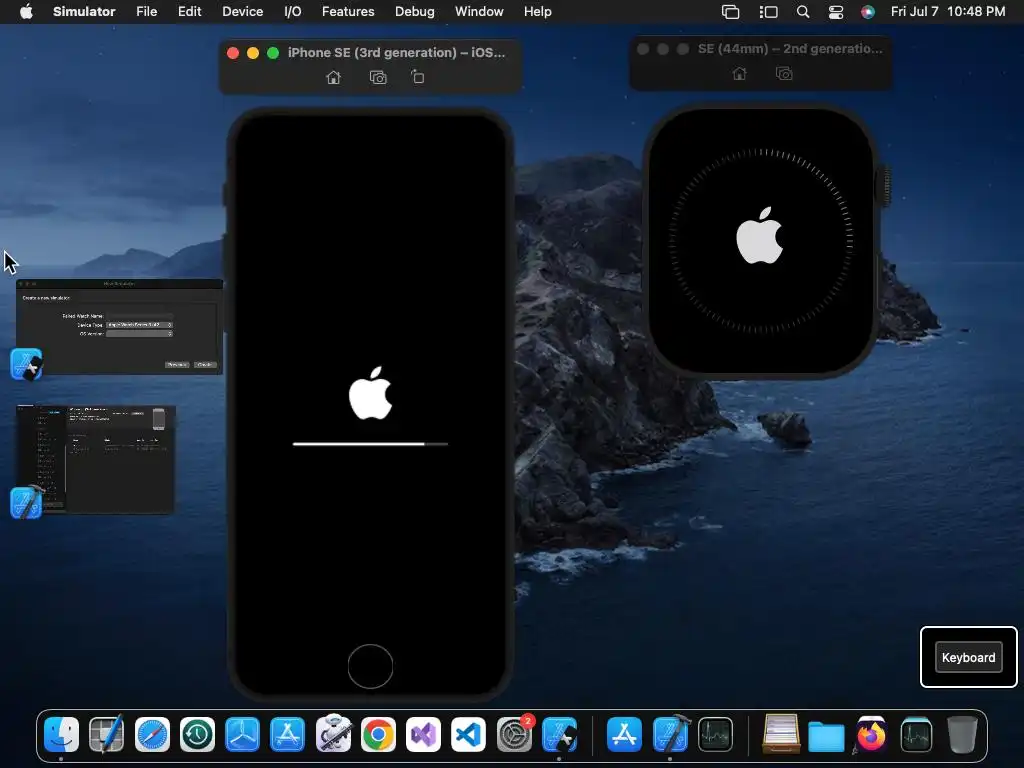Open the Help menu
The height and width of the screenshot is (768, 1024).
click(x=537, y=12)
